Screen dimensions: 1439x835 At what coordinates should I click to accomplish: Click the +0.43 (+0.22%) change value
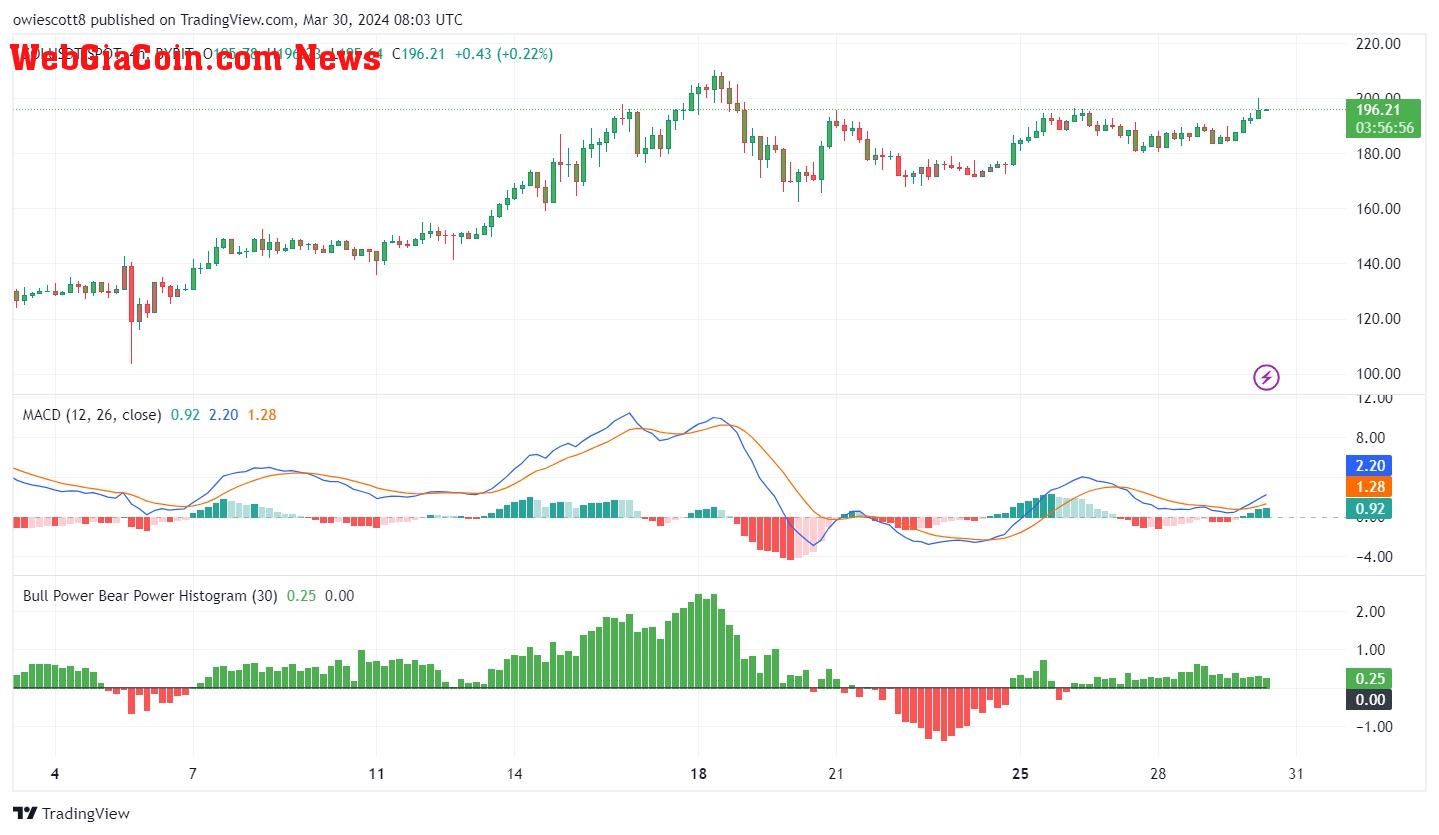(x=503, y=53)
